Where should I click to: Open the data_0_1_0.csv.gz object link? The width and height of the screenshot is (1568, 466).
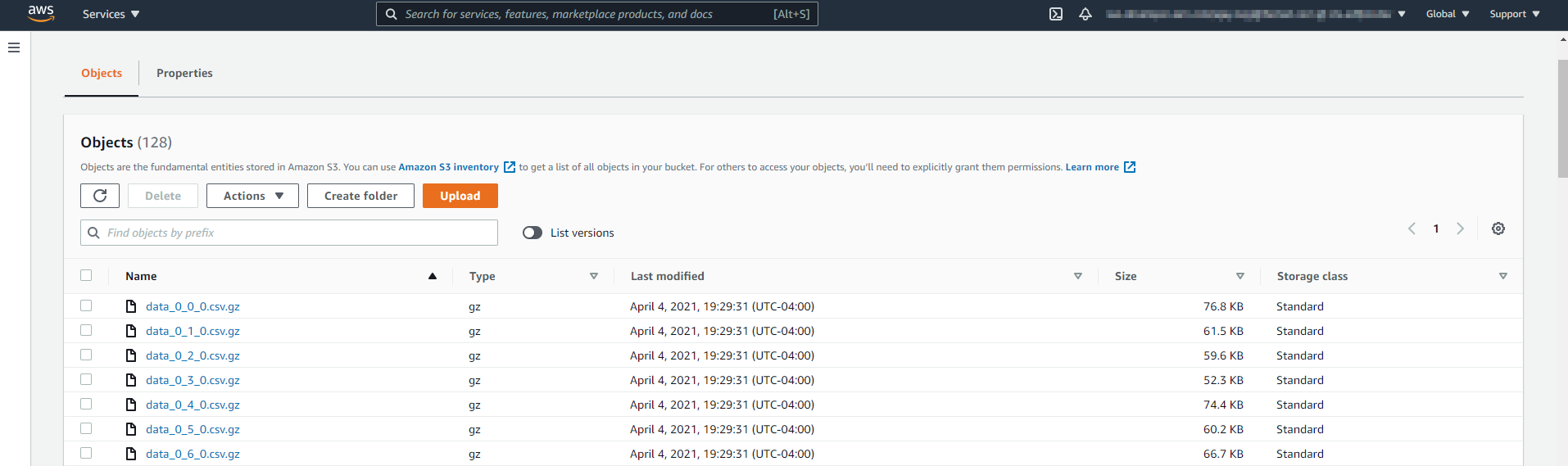pos(193,331)
